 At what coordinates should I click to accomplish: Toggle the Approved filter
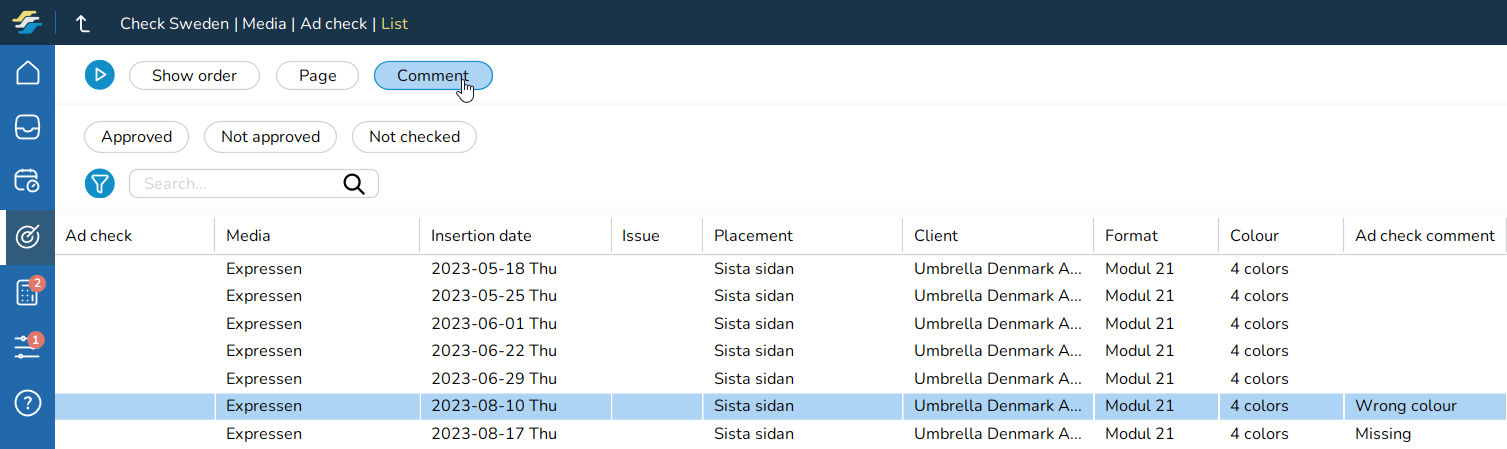[x=136, y=137]
